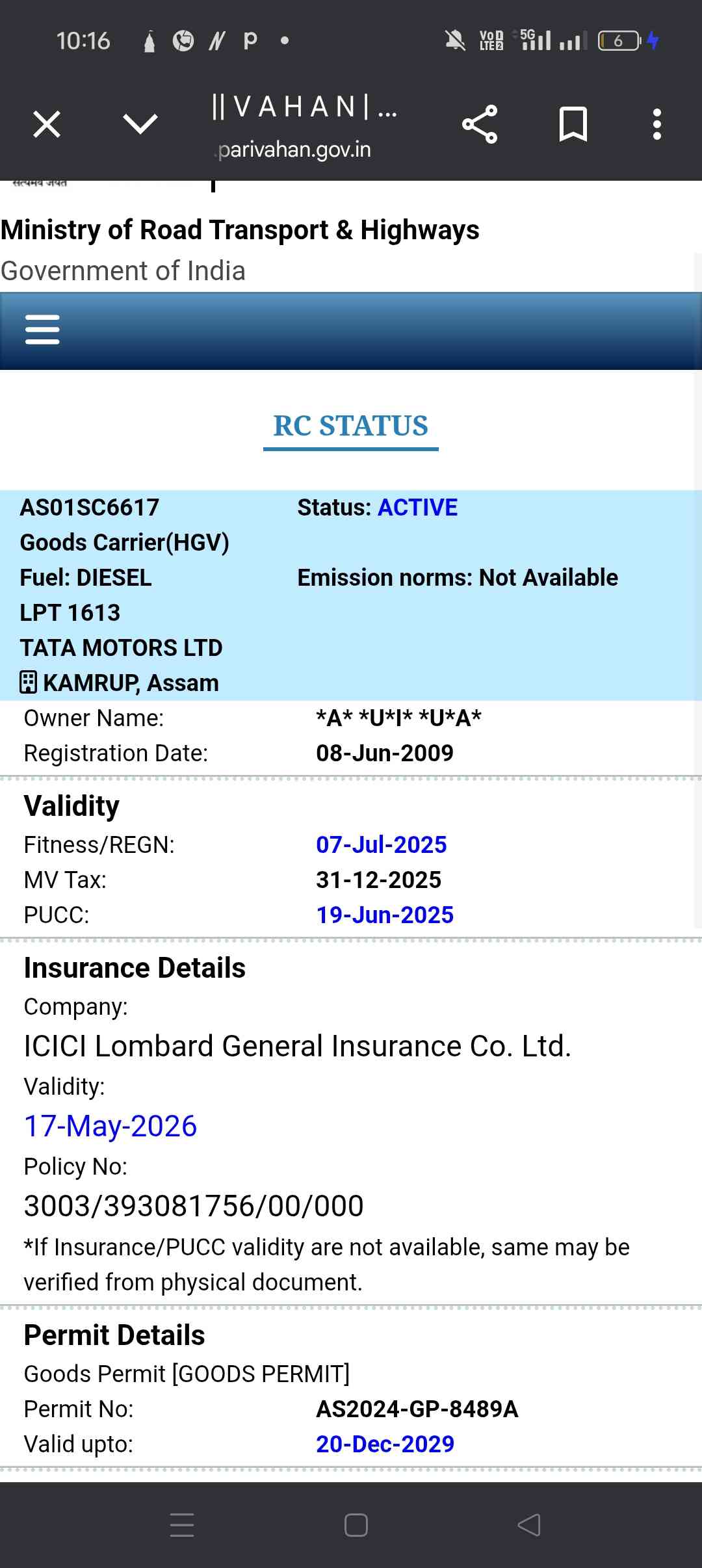Select the Fitness date 07-Jul-2025

point(382,844)
